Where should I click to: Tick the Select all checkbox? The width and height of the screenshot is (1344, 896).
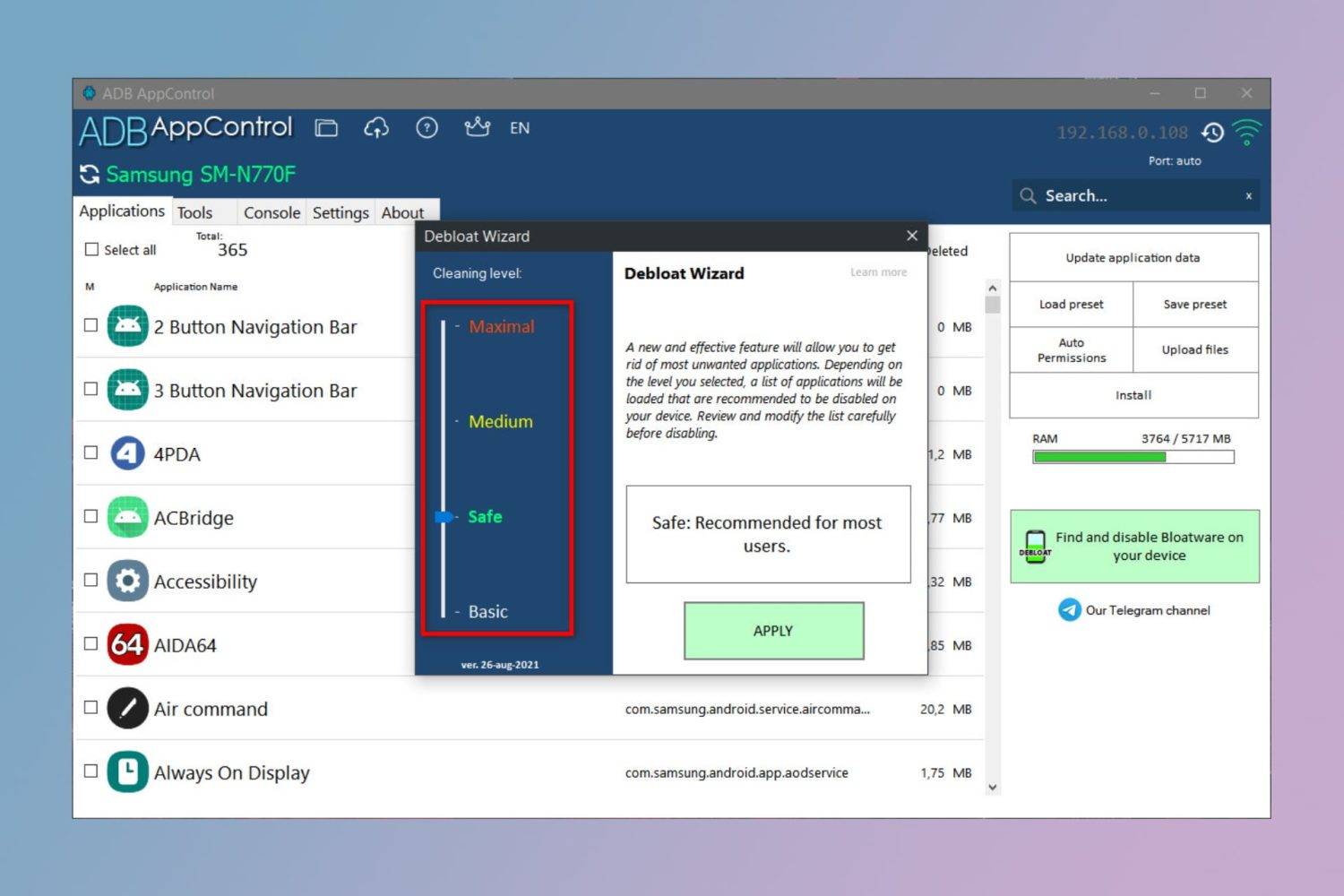(91, 249)
